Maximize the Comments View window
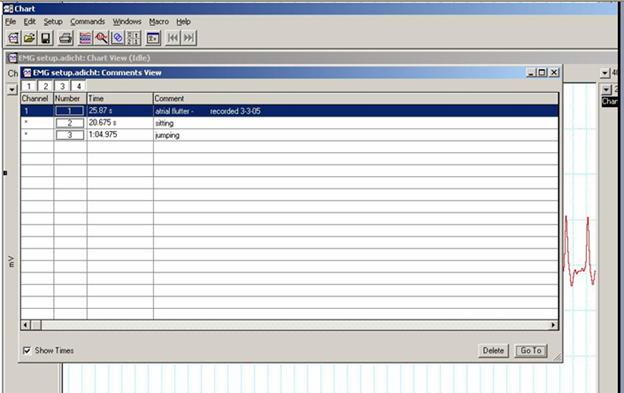 point(542,72)
